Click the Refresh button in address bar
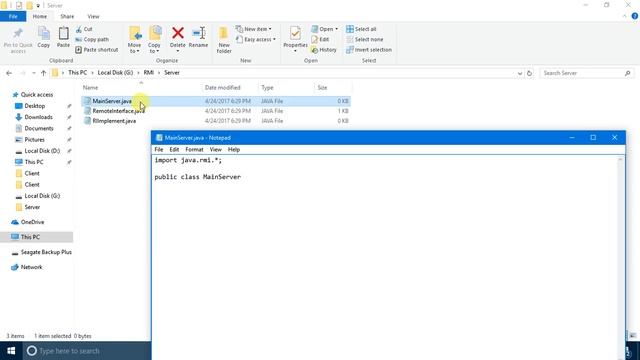The width and height of the screenshot is (640, 360). coord(529,73)
